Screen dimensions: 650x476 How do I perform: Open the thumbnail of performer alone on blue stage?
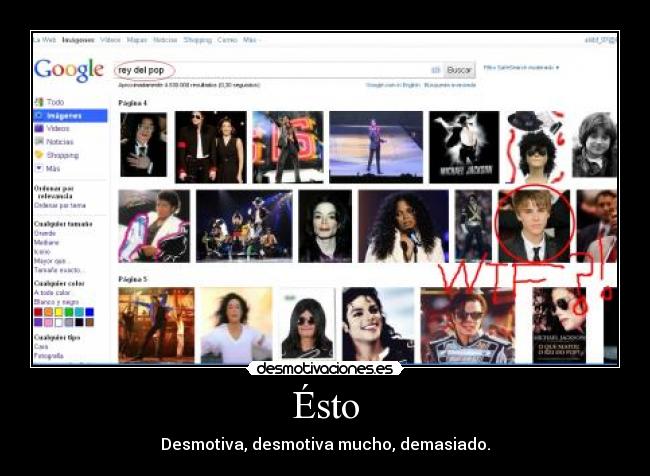[x=376, y=147]
